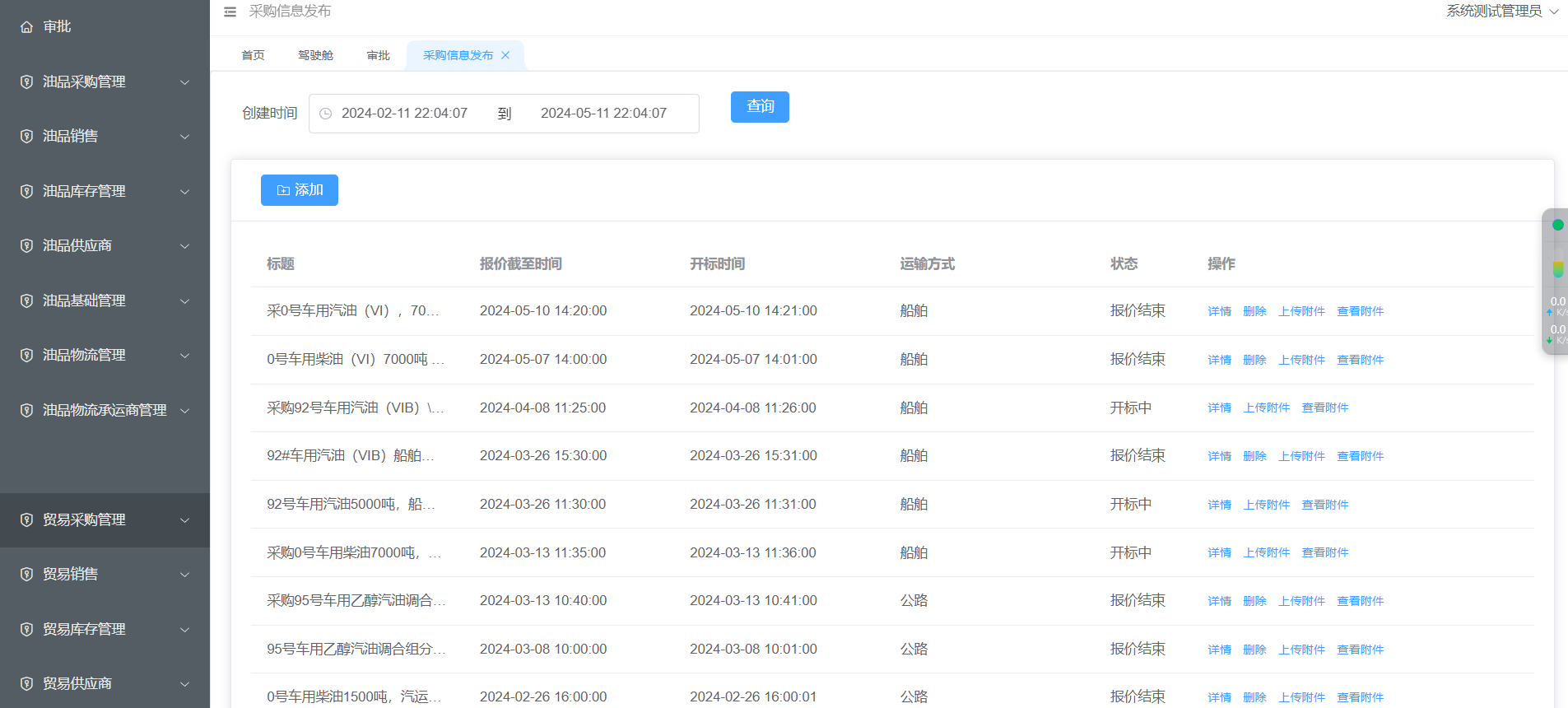Image resolution: width=1568 pixels, height=708 pixels.
Task: Click the end date 2024-05-11 22:04:07 field
Action: click(603, 114)
